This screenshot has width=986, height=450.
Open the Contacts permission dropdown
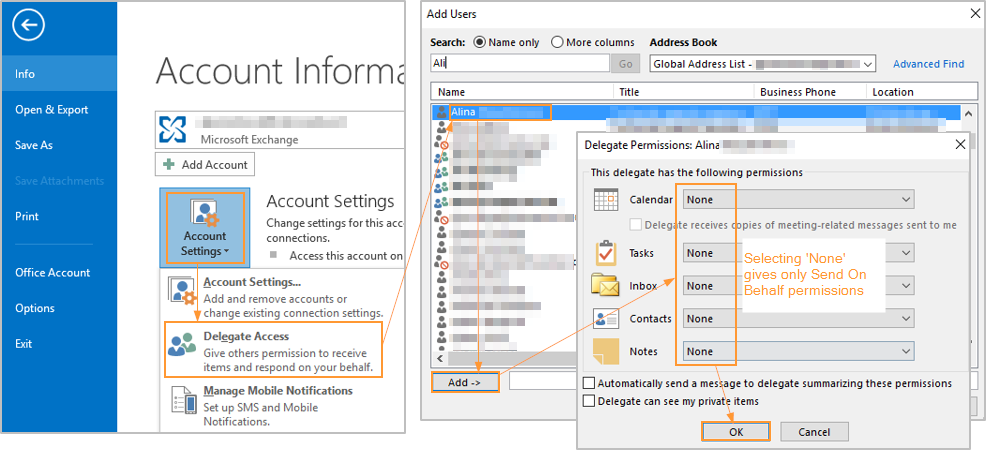(x=798, y=319)
